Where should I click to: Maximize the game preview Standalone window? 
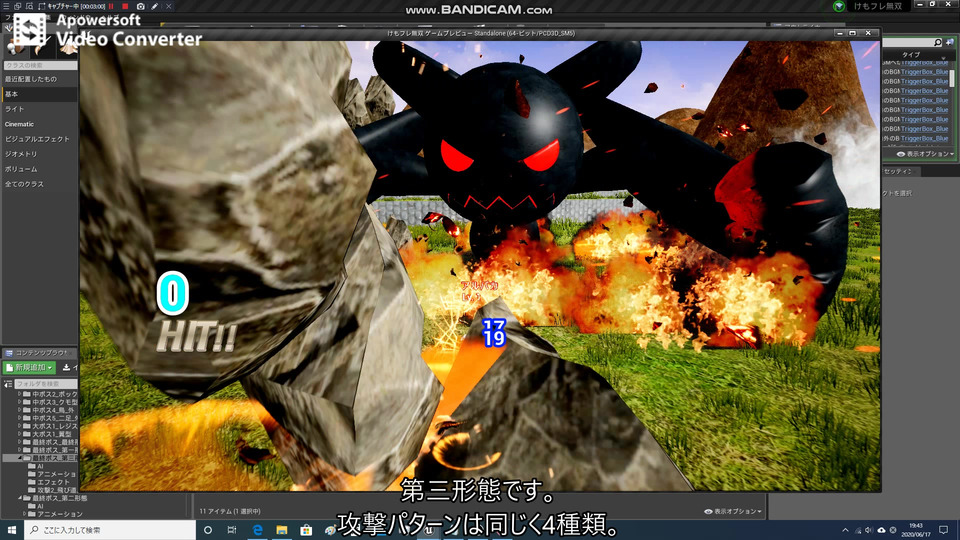(852, 33)
